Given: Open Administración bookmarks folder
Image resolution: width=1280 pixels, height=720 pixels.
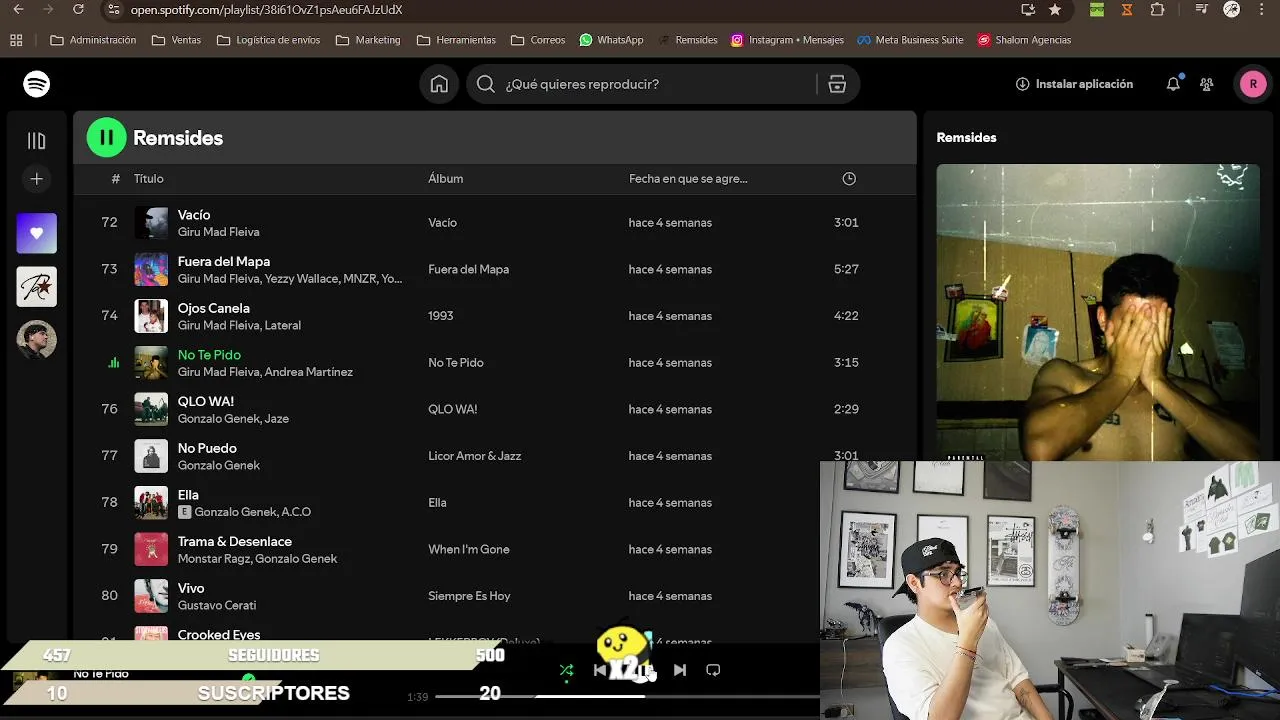Looking at the screenshot, I should pyautogui.click(x=93, y=40).
